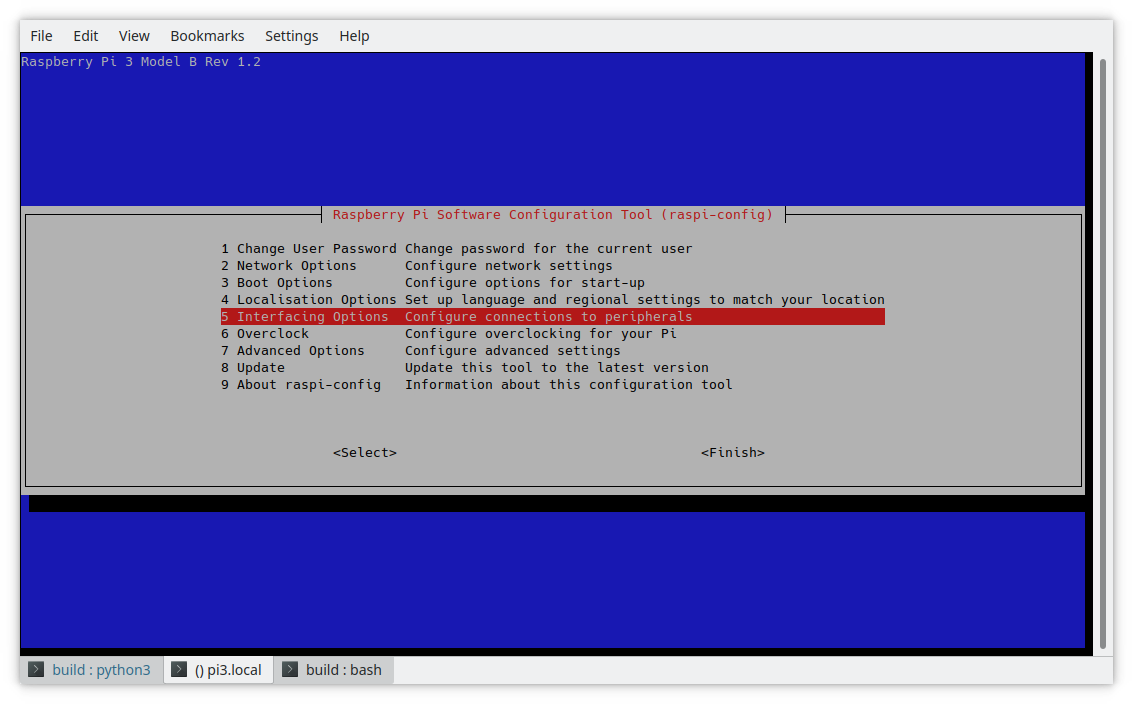Open the View menu
1133x704 pixels.
coord(134,36)
